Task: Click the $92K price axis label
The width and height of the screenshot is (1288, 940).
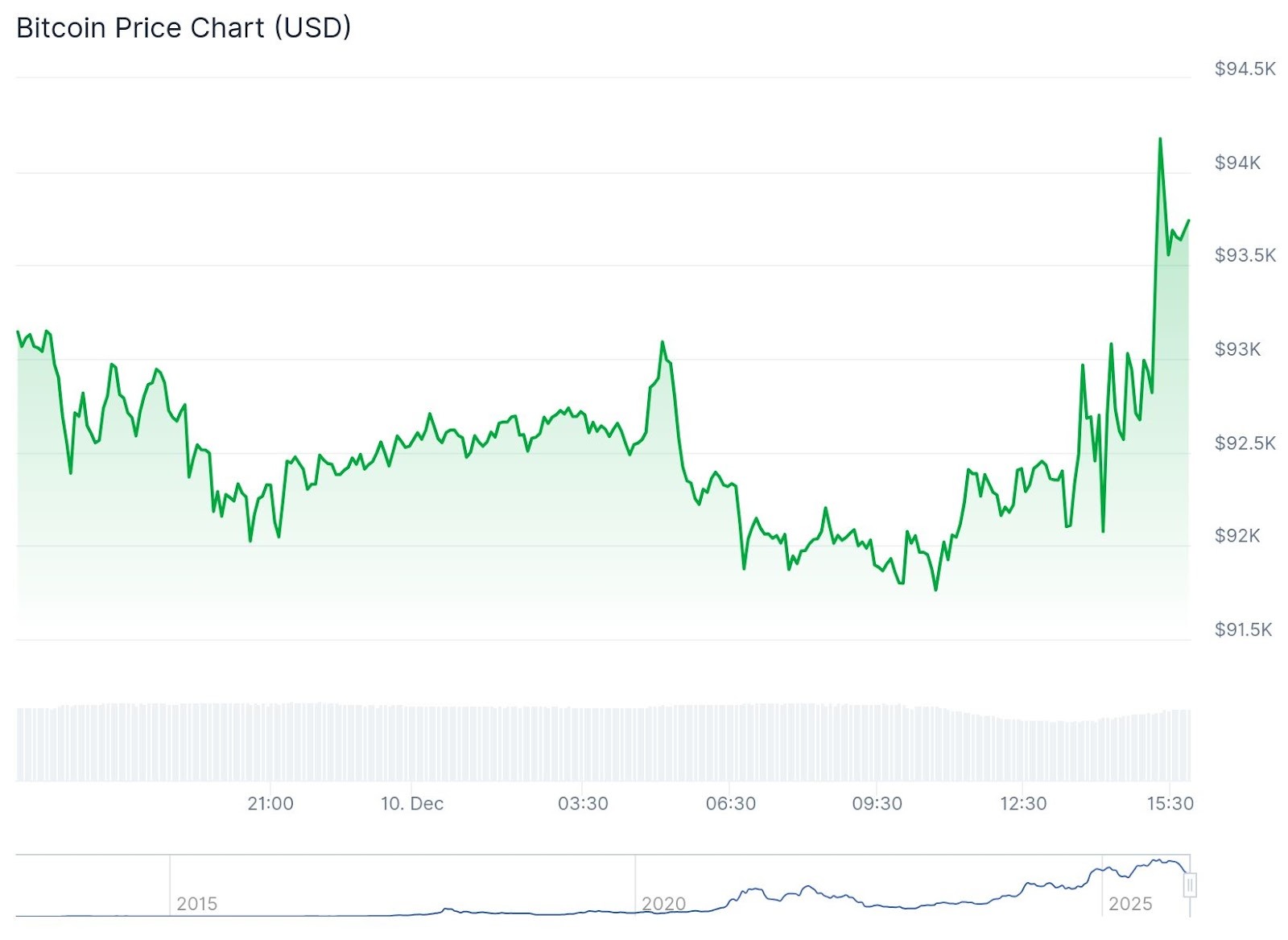Action: 1237,536
